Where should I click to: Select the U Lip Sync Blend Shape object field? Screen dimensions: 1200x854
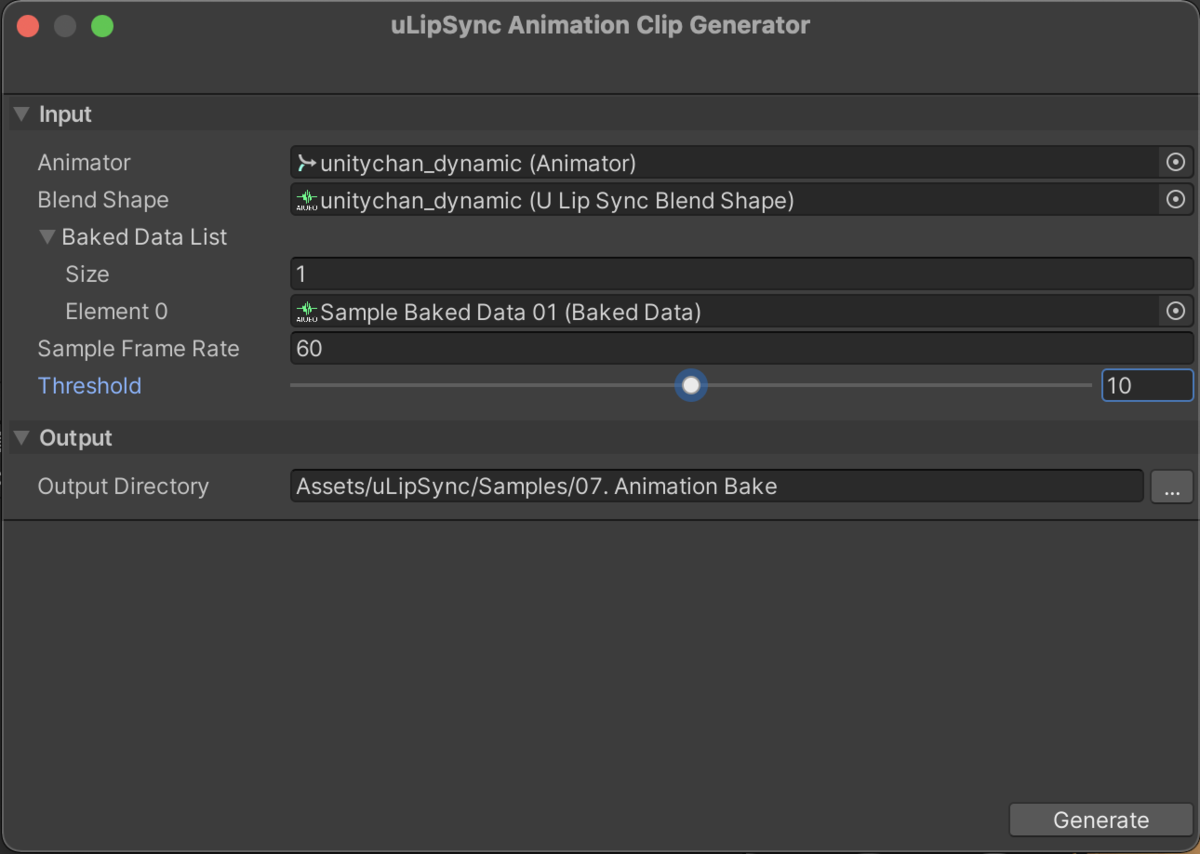point(742,200)
